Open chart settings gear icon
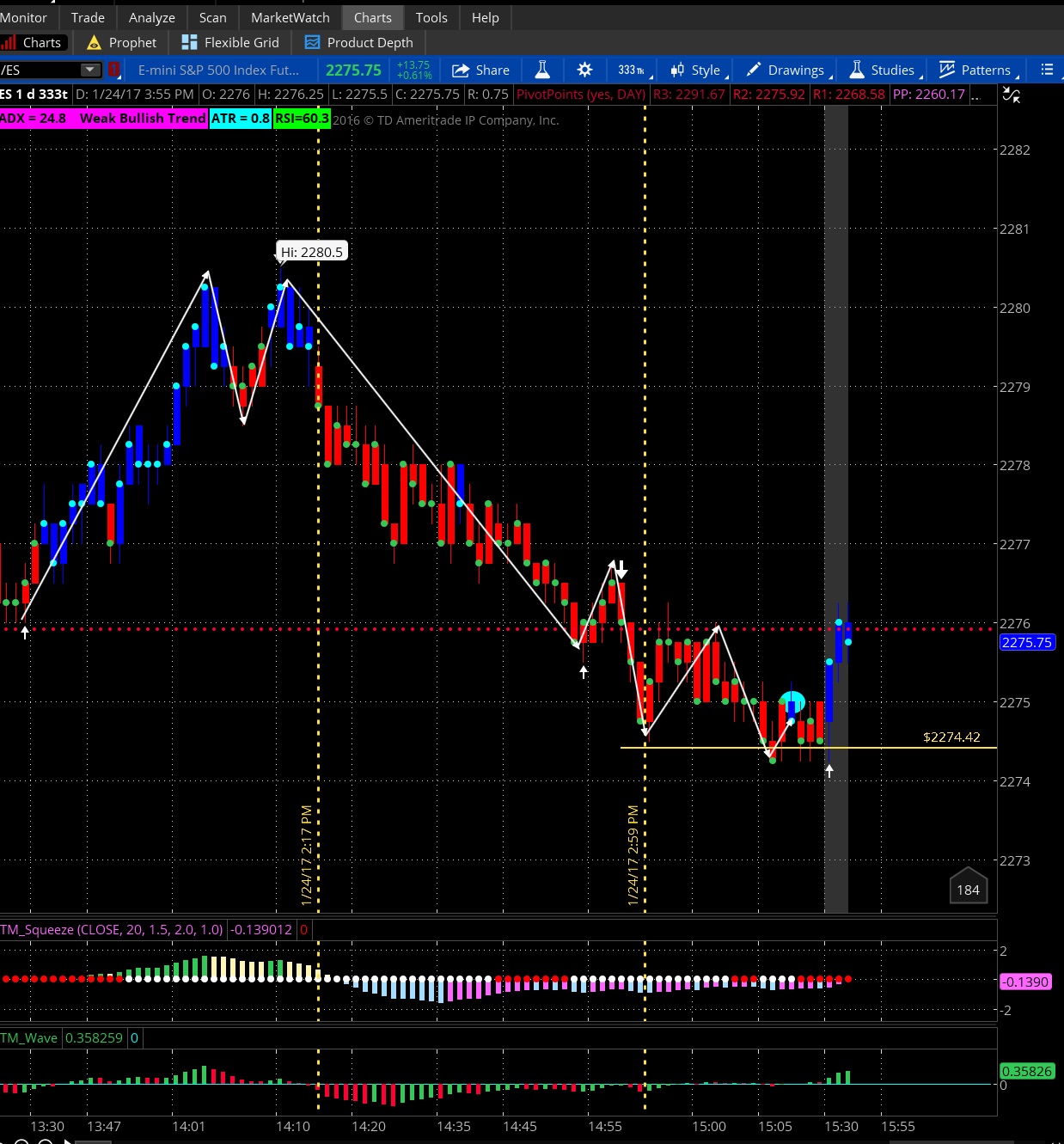The image size is (1064, 1144). click(584, 70)
